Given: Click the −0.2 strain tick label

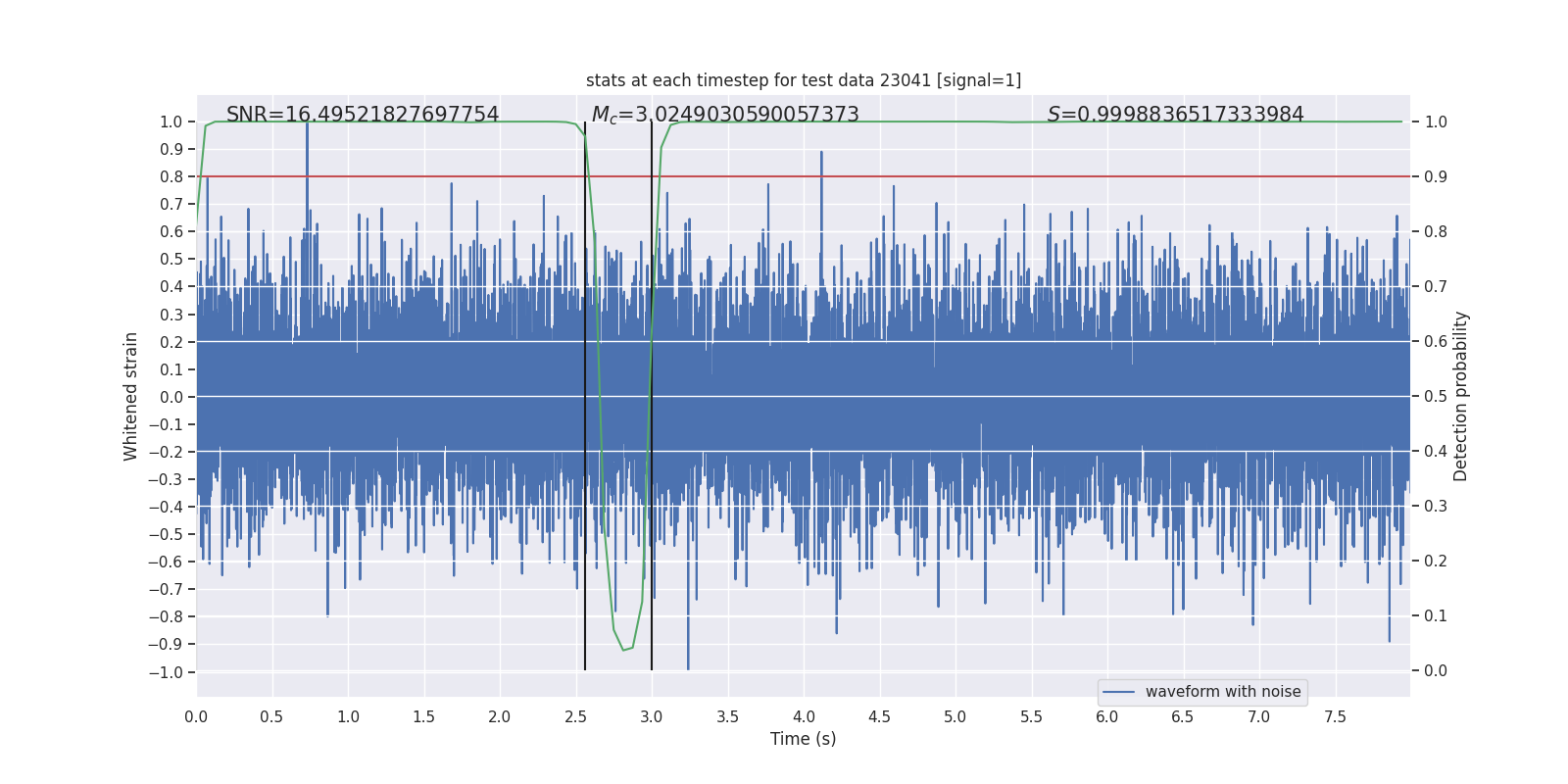Looking at the screenshot, I should 166,452.
